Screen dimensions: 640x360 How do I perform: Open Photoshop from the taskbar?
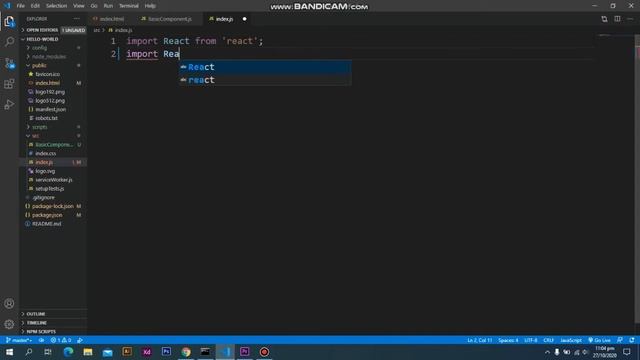point(166,352)
